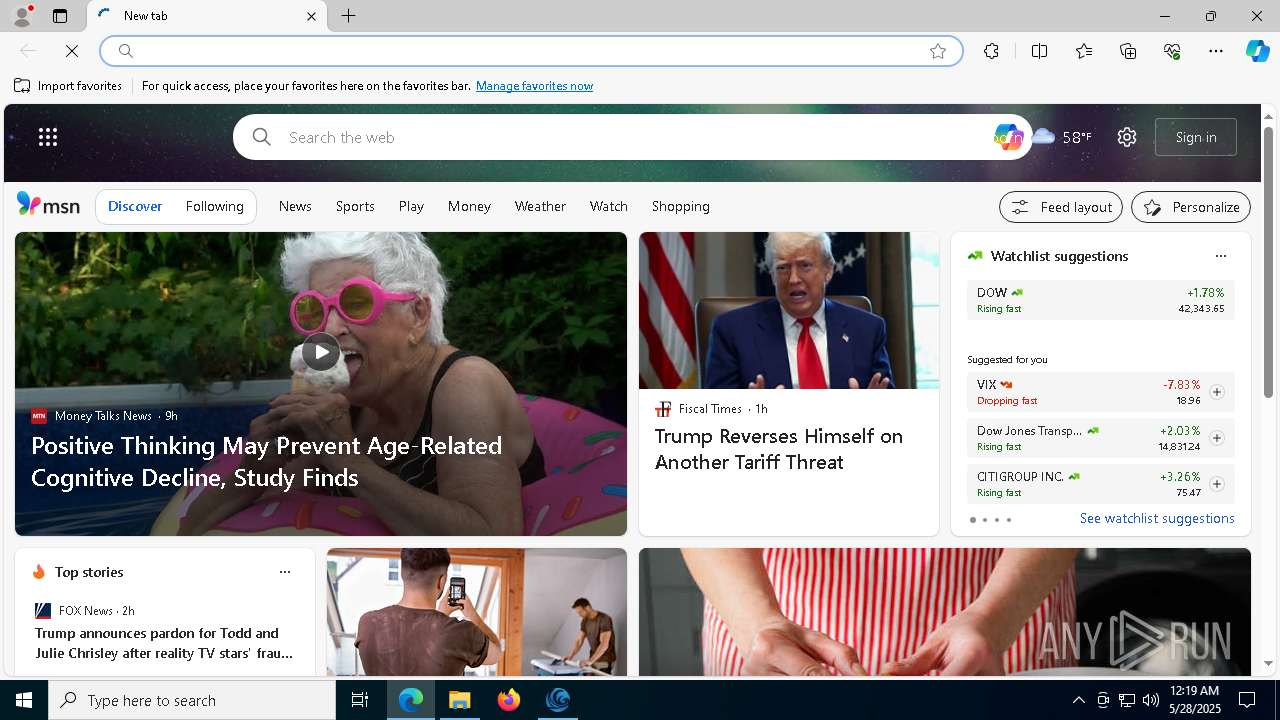This screenshot has width=1280, height=720.
Task: Open the Watch section
Action: coord(608,206)
